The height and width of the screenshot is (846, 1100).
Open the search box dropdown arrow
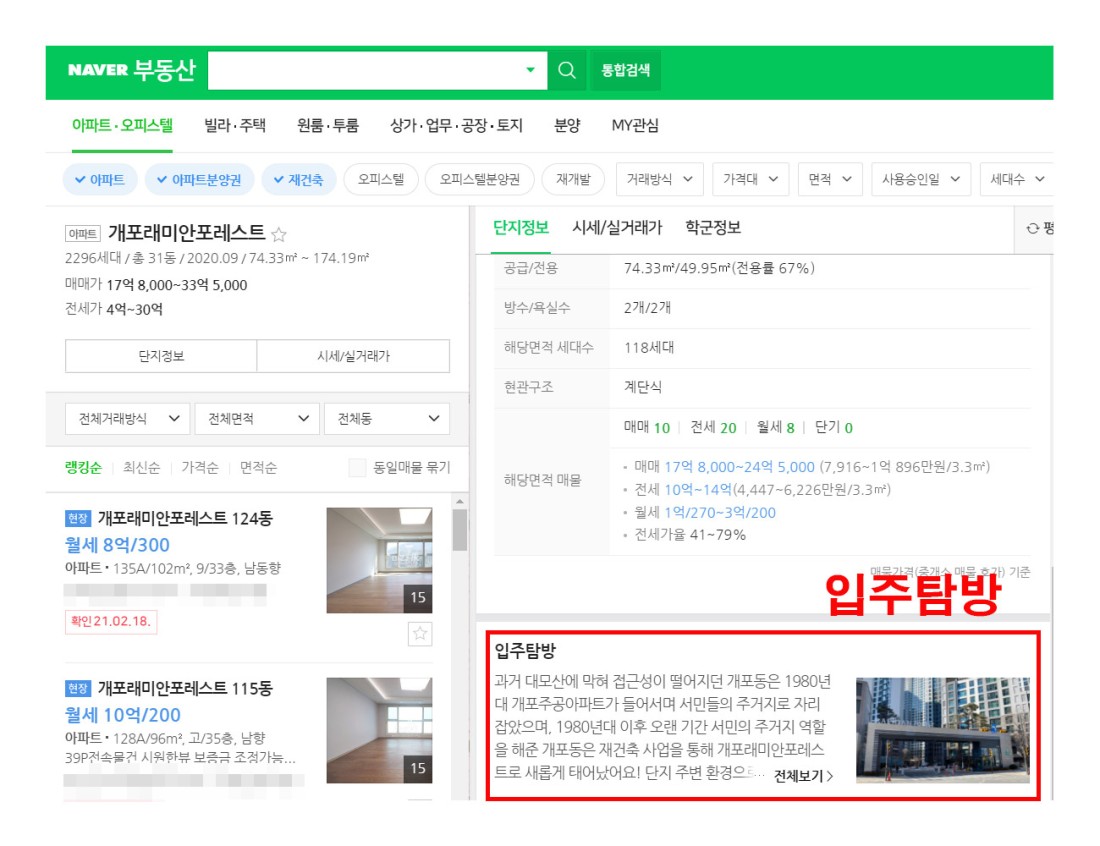[x=530, y=69]
